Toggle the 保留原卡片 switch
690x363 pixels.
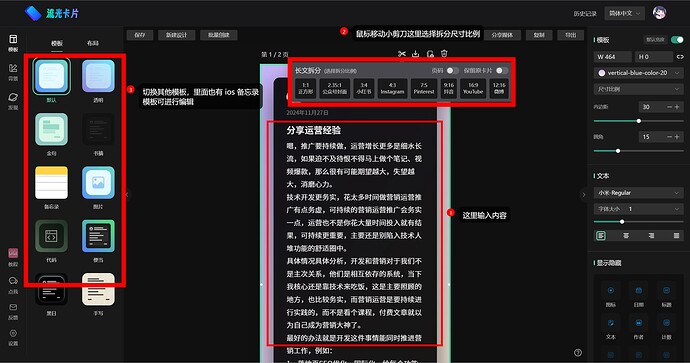pos(502,70)
